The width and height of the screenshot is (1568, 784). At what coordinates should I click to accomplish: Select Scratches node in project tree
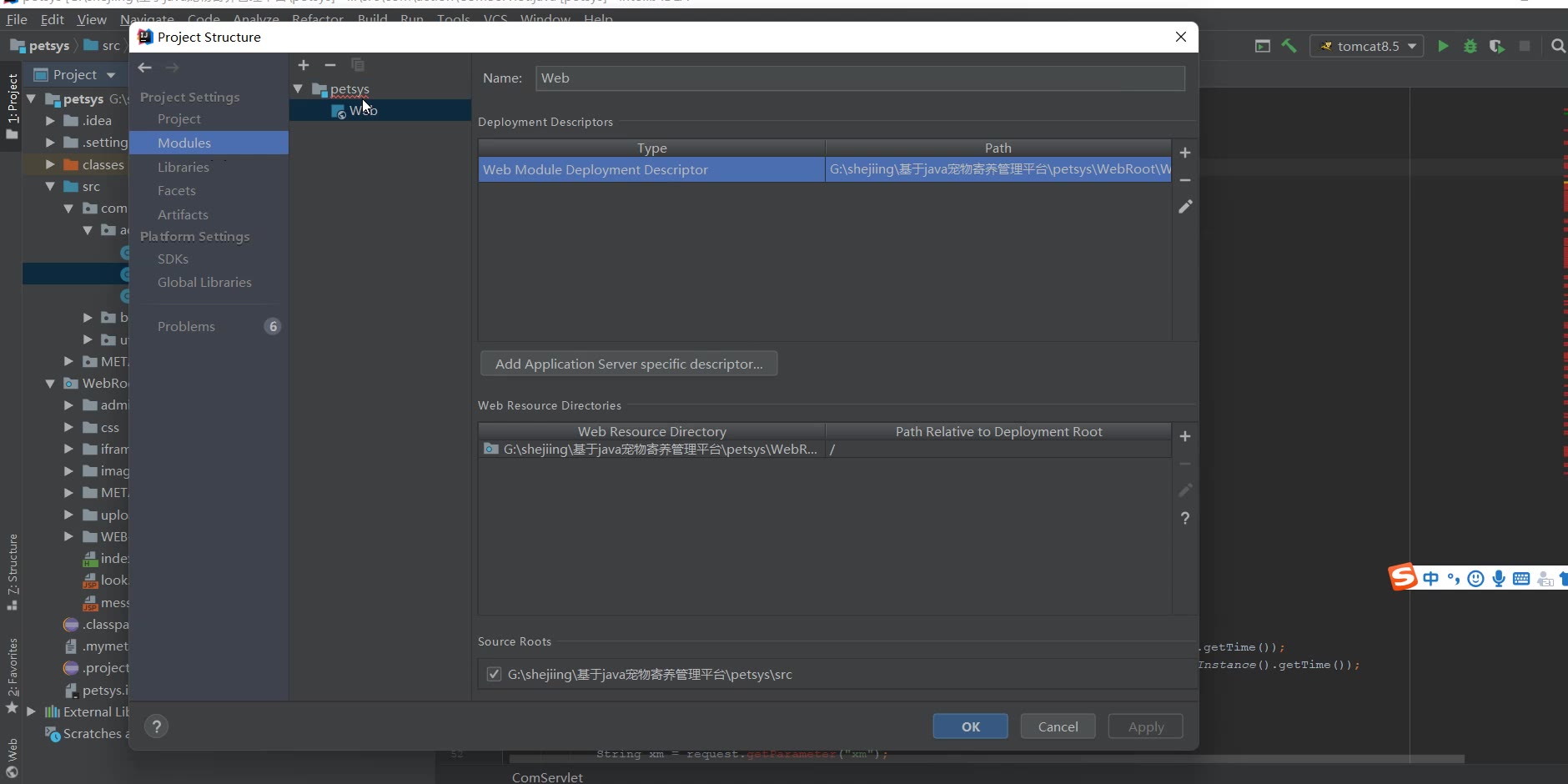pyautogui.click(x=87, y=734)
